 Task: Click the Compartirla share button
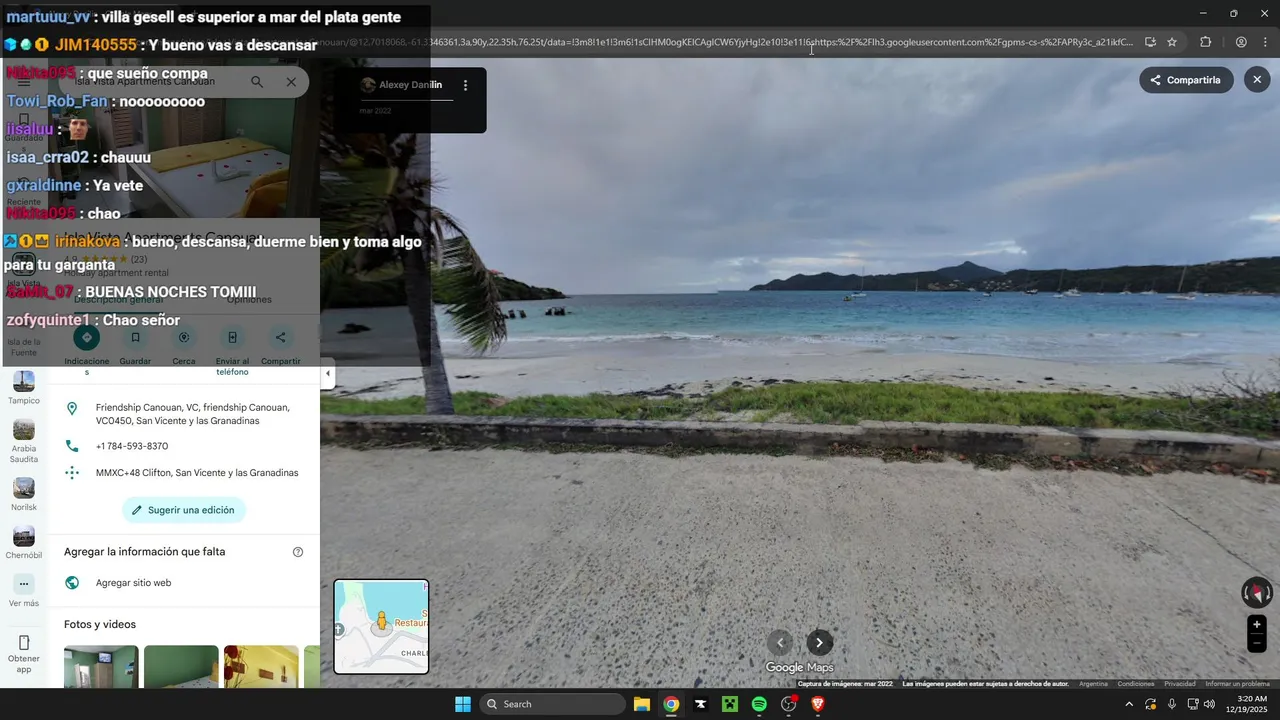[x=1185, y=80]
